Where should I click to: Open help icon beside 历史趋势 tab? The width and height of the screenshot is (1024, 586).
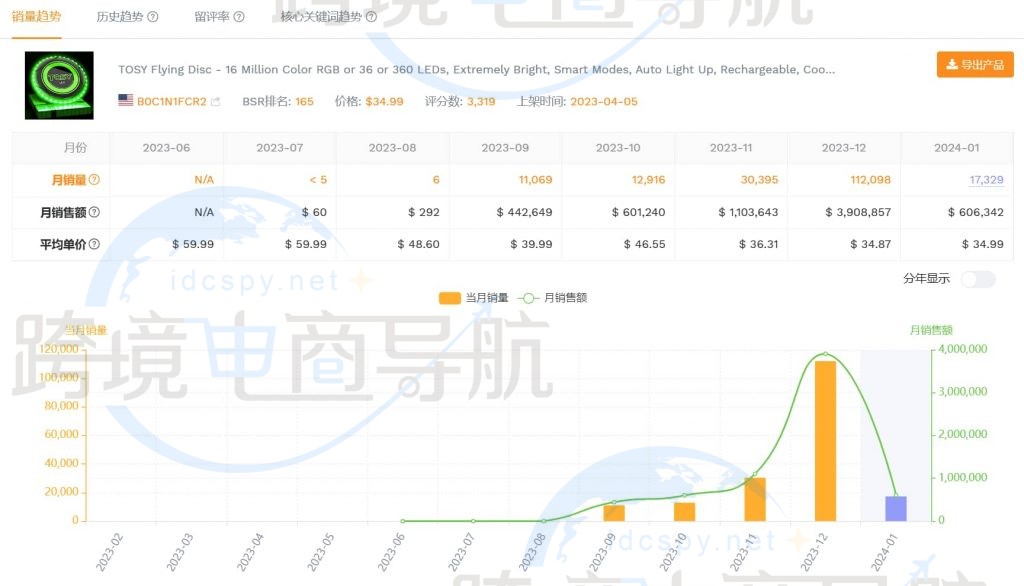(x=150, y=17)
